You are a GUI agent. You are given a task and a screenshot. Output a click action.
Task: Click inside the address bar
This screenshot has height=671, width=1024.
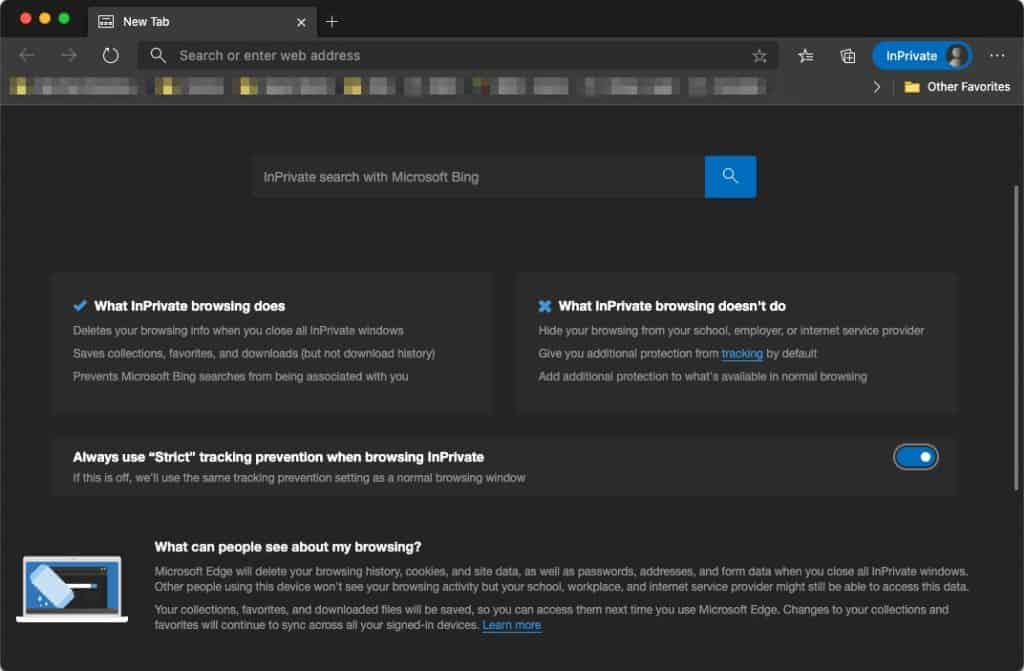click(400, 55)
